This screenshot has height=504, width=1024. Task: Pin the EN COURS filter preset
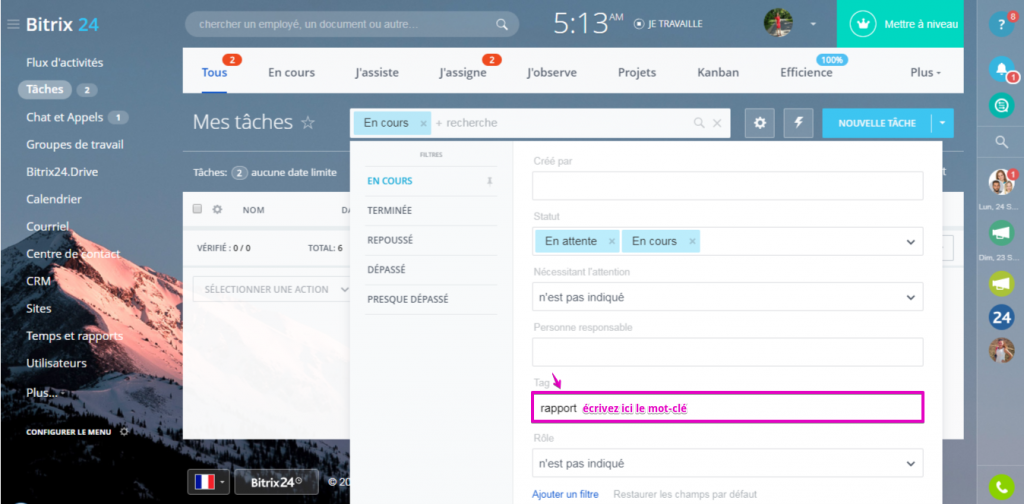click(x=489, y=181)
